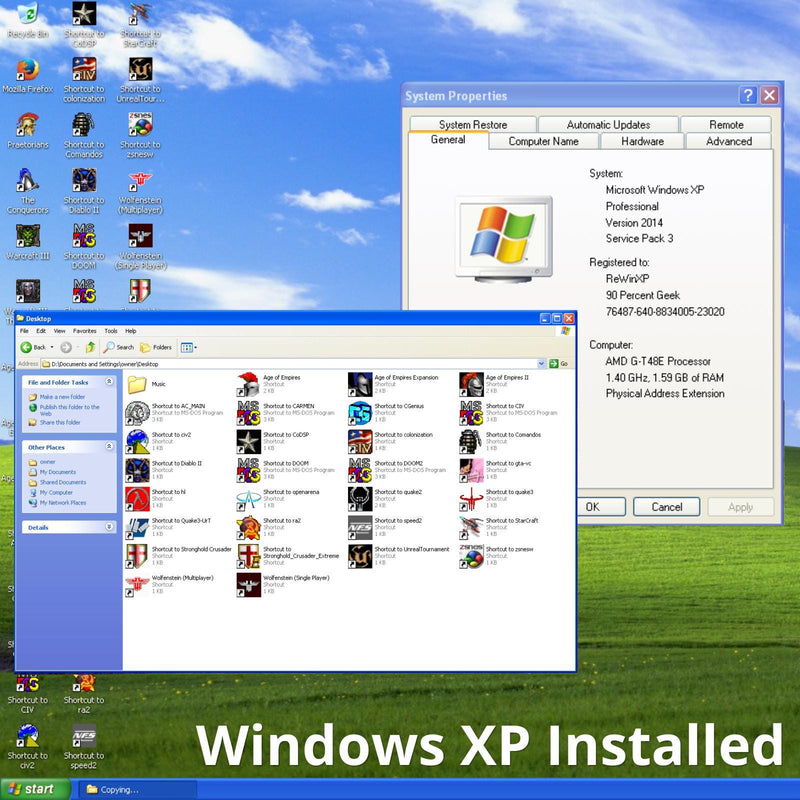Click the Up folder toolbar icon

[90, 347]
